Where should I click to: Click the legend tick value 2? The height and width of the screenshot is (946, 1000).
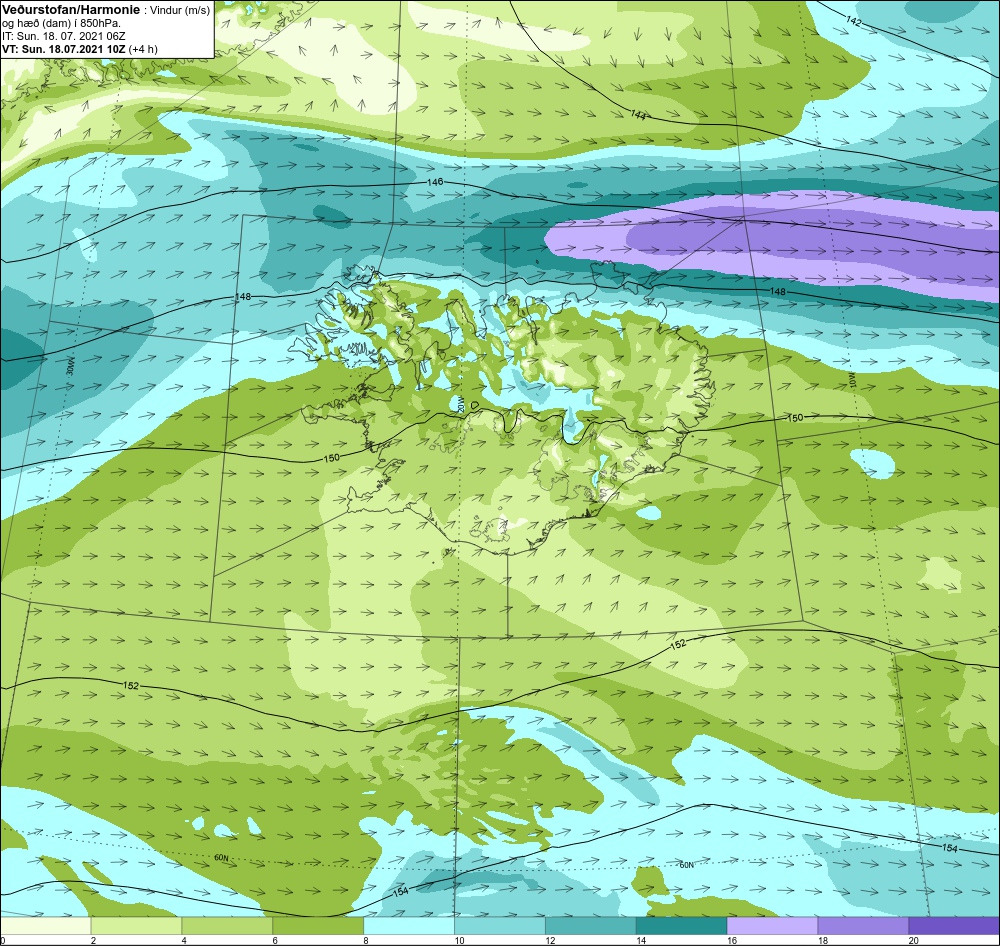pyautogui.click(x=93, y=940)
